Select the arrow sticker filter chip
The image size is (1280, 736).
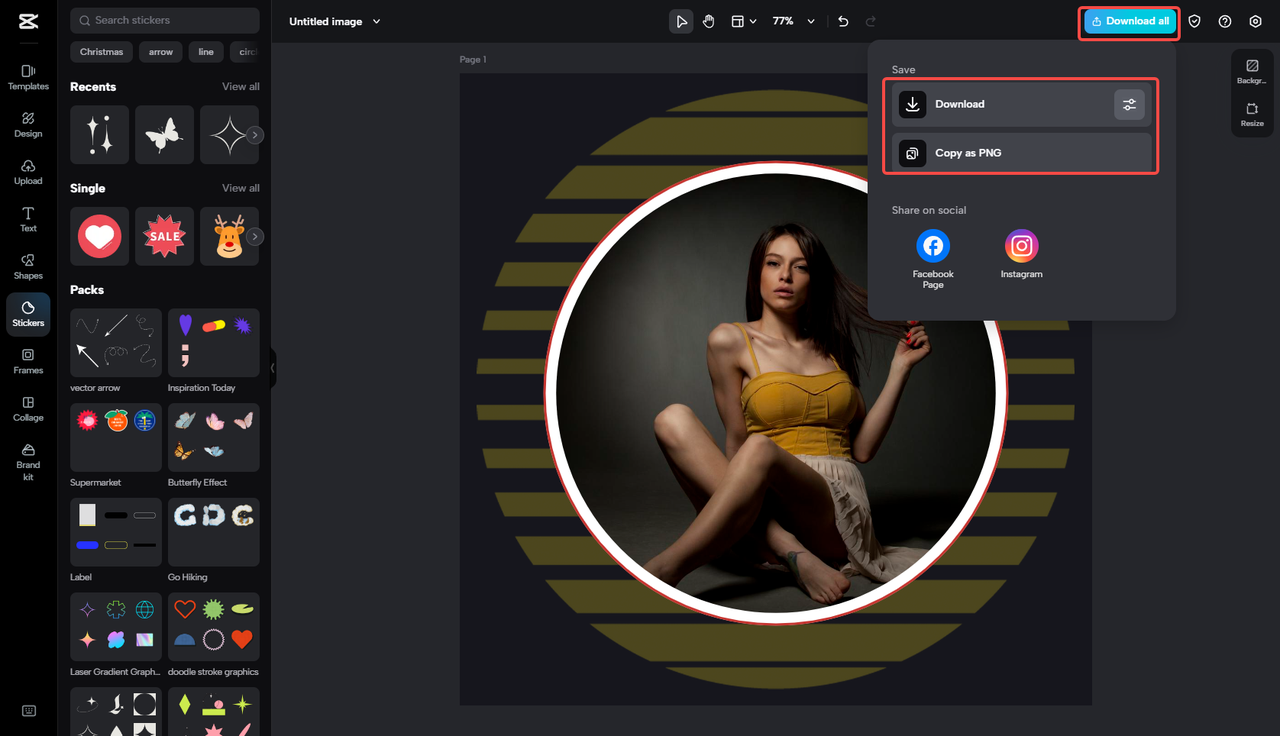(x=160, y=51)
